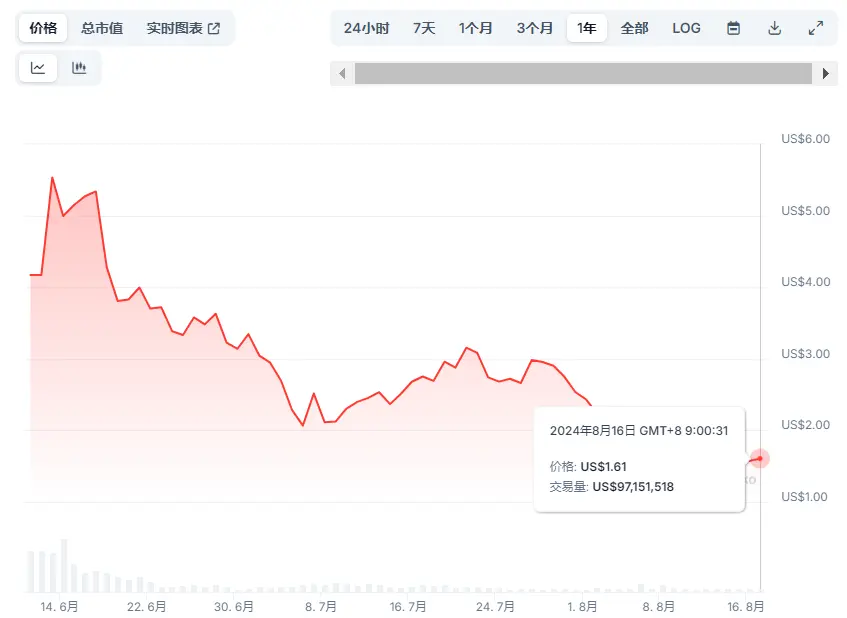
Task: Click the left scroll arrow
Action: (342, 73)
